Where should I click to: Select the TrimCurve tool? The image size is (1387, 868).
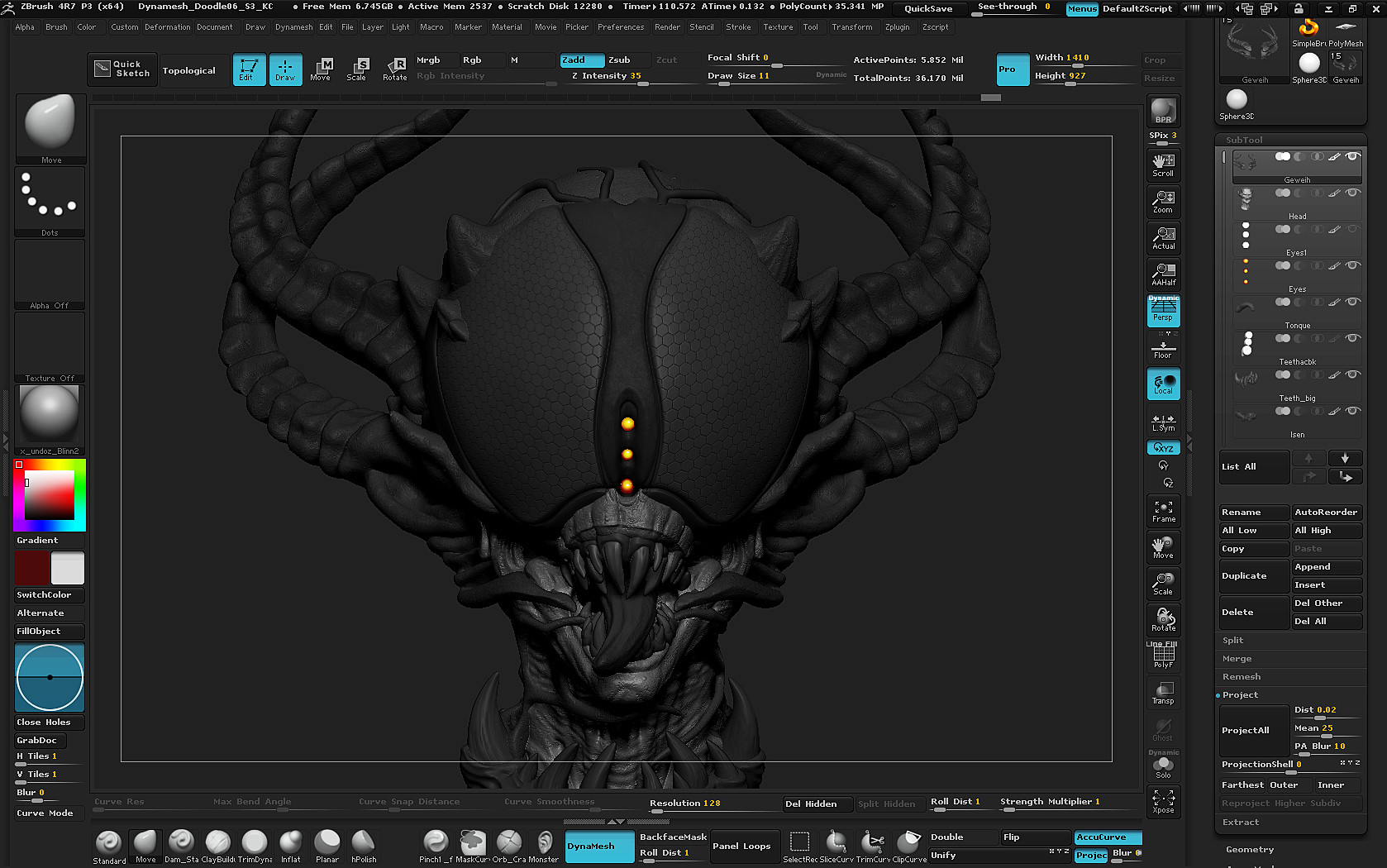pyautogui.click(x=873, y=847)
